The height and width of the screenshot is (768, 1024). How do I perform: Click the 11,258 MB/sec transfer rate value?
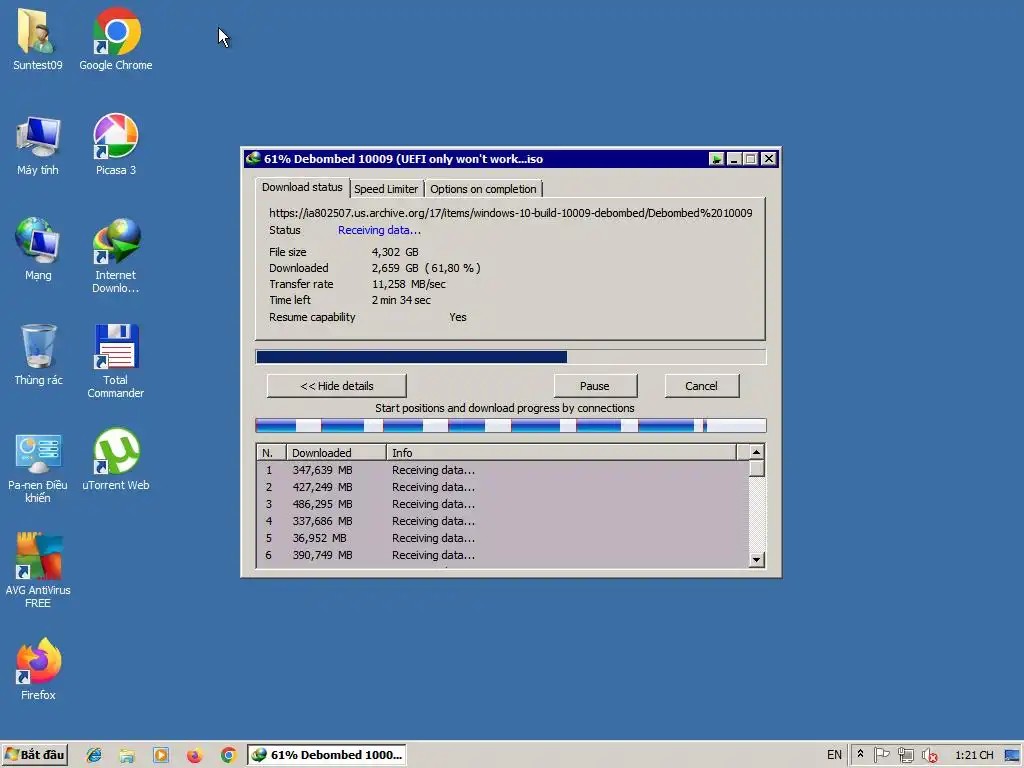tap(409, 284)
